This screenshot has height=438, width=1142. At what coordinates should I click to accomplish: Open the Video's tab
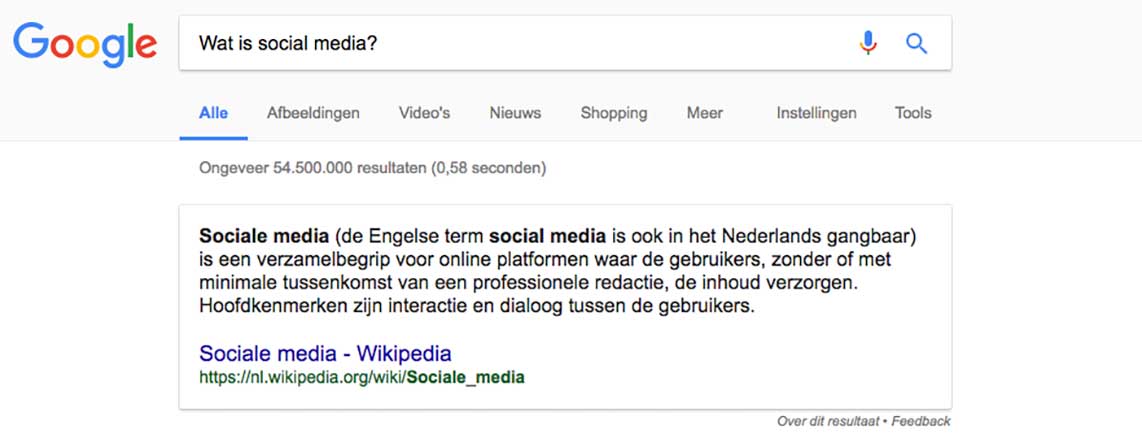click(x=424, y=113)
